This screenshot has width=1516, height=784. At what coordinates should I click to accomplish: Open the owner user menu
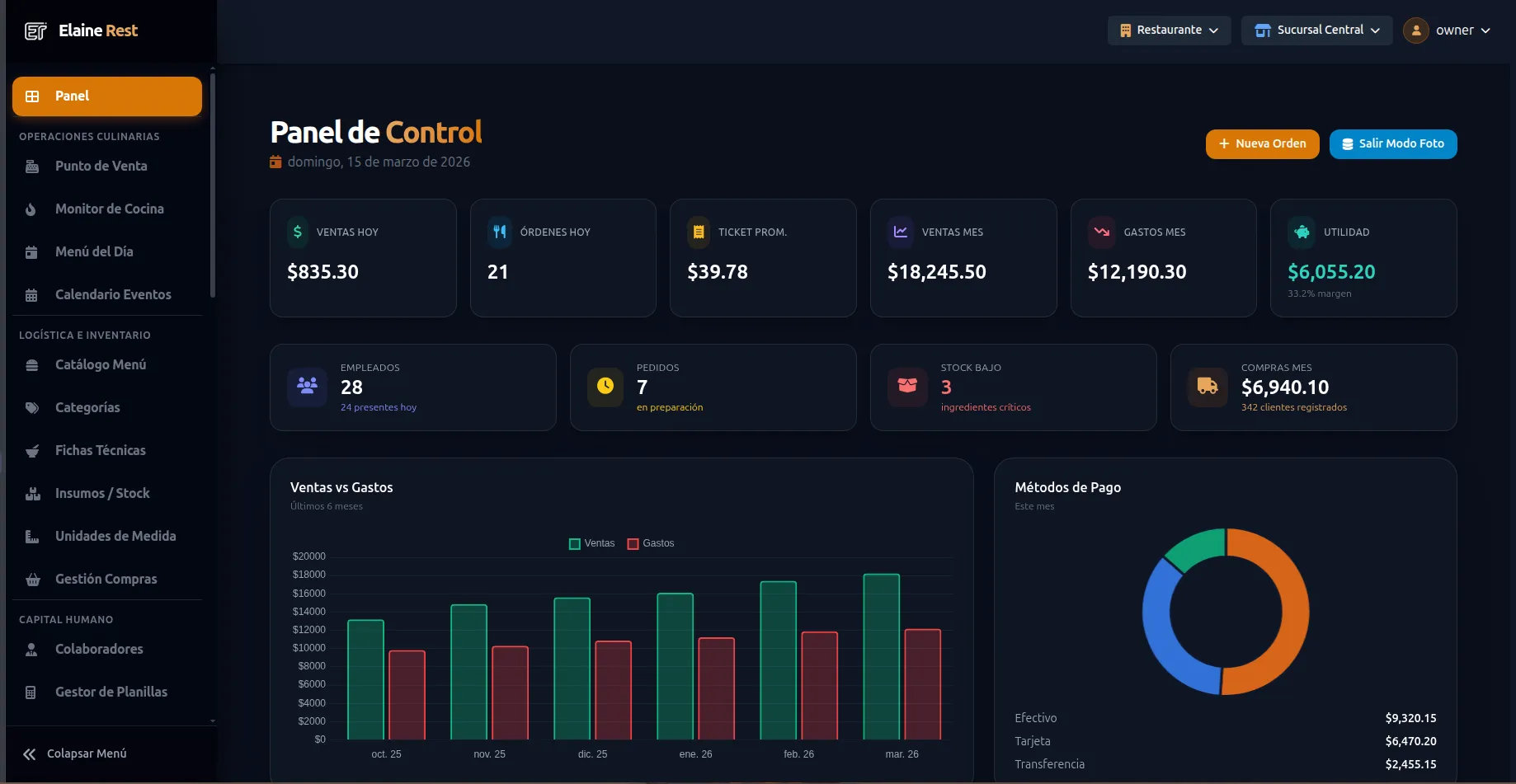[1448, 31]
